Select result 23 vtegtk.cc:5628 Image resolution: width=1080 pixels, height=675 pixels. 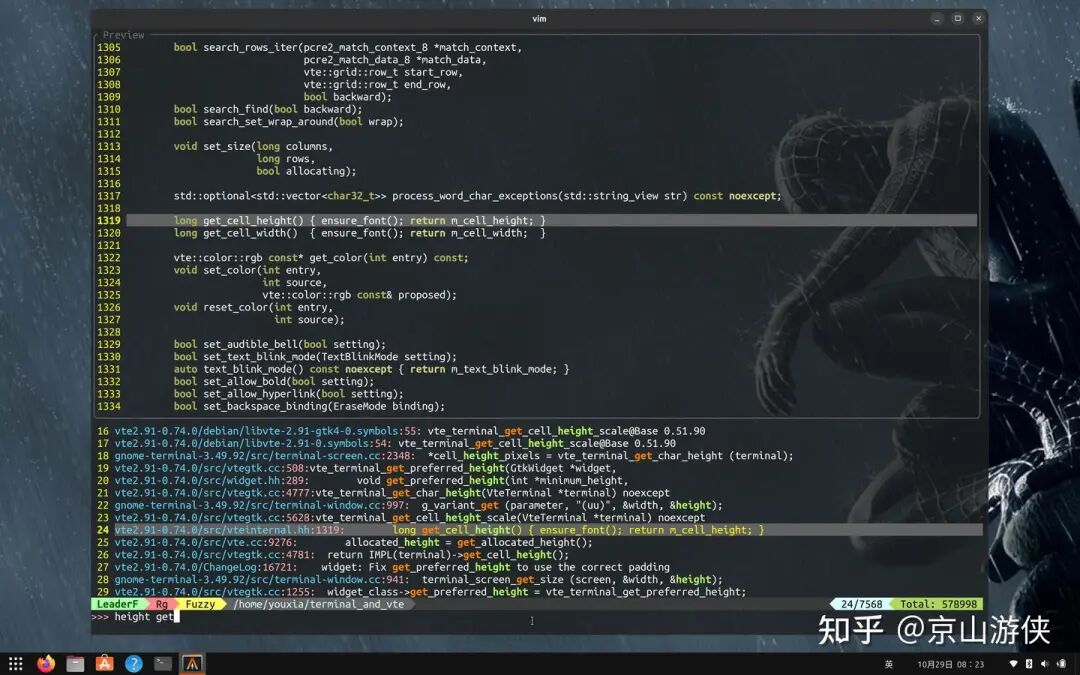(400, 518)
